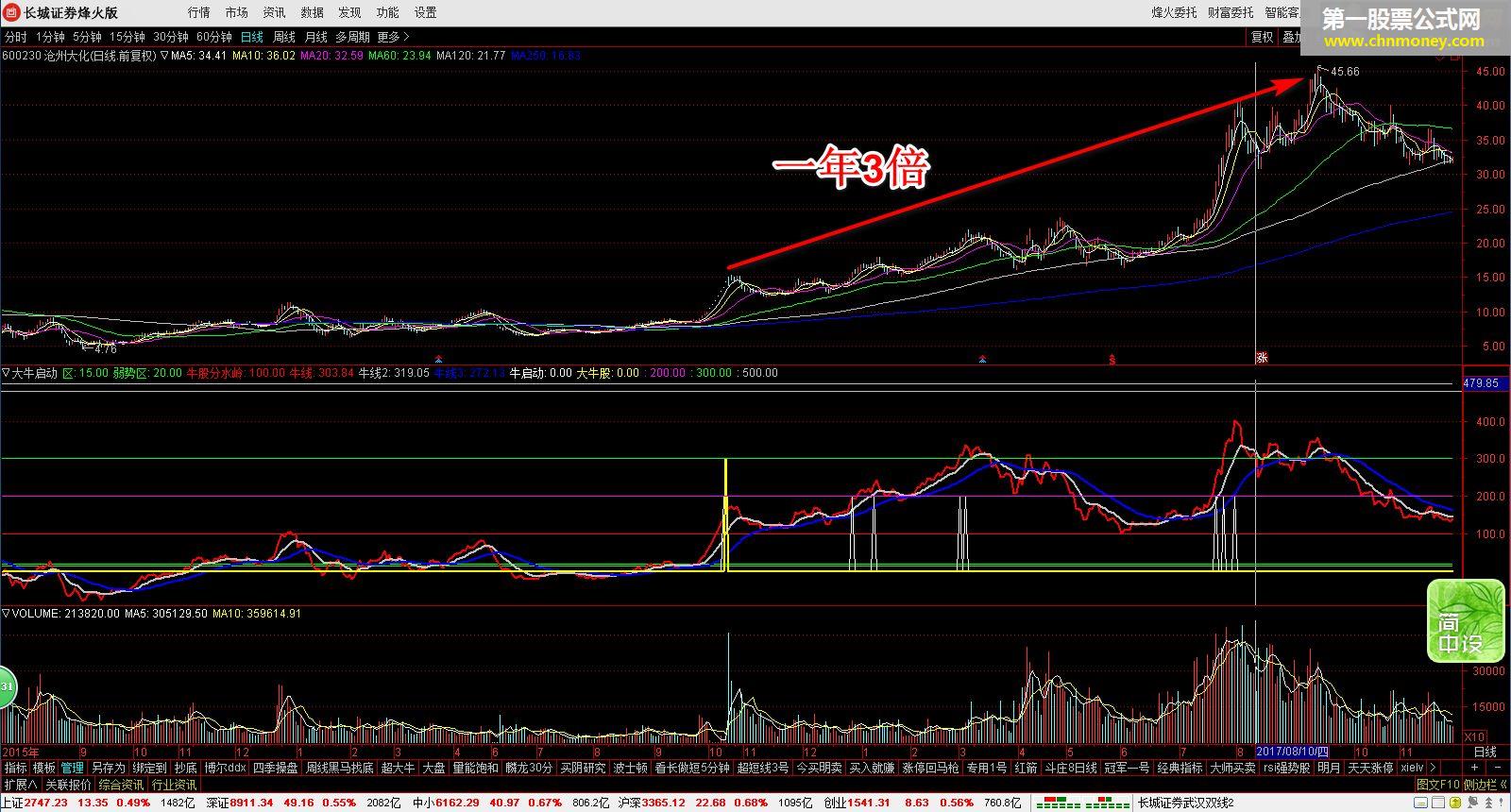The height and width of the screenshot is (812, 1511).
Task: Click the green 简中设 leaf widget
Action: tap(1465, 620)
